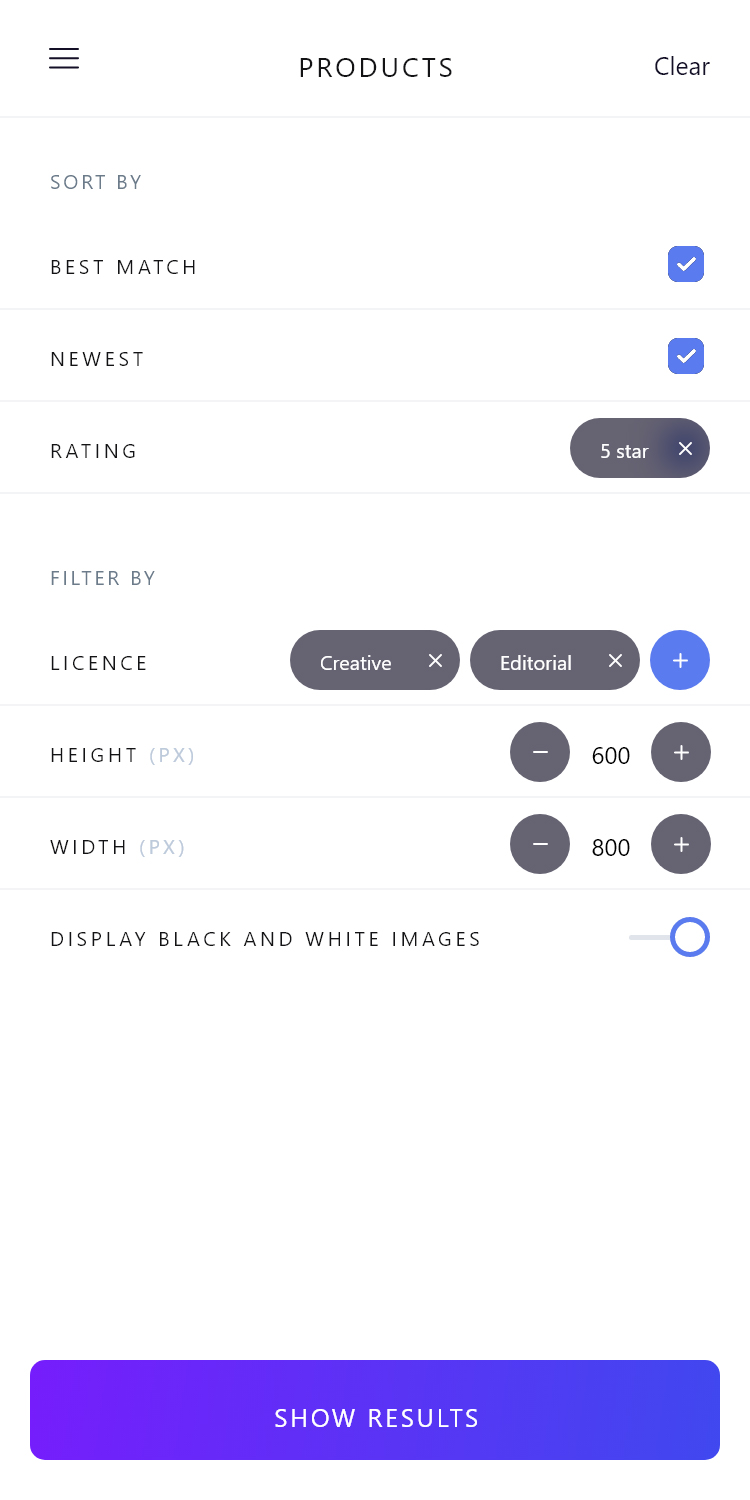750x1500 pixels.
Task: Open the hamburger navigation menu
Action: pos(64,58)
